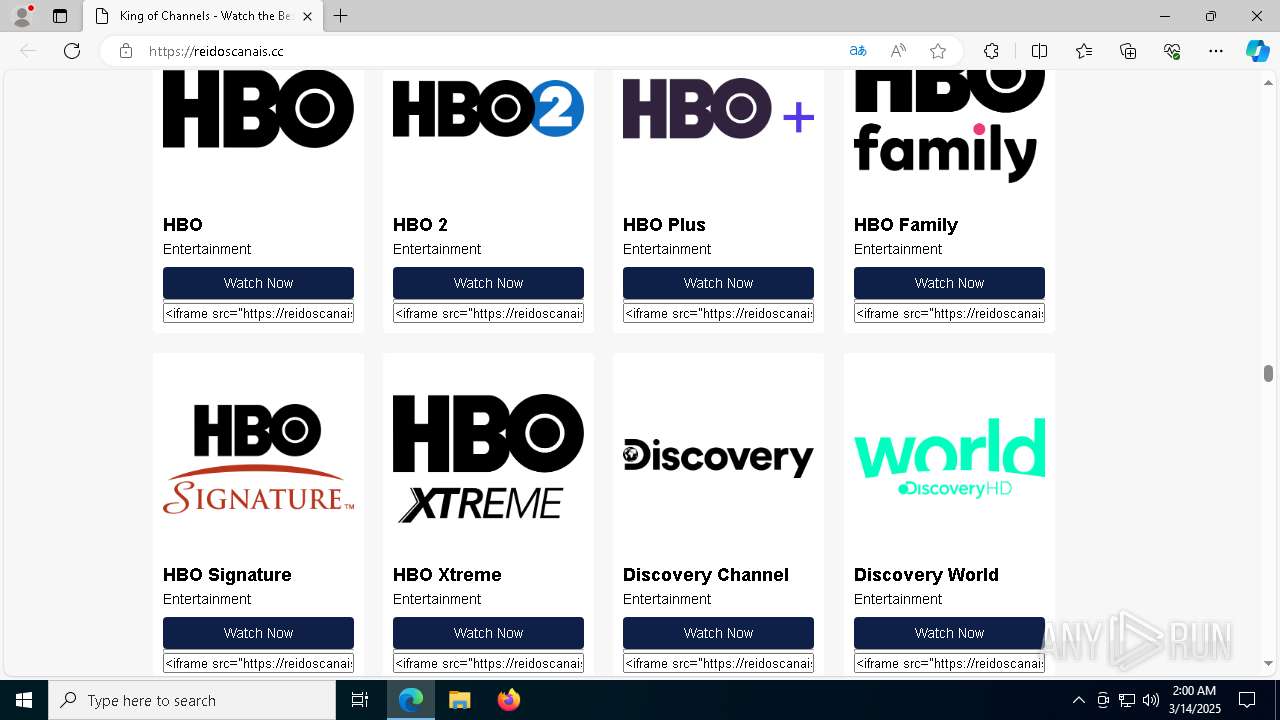Open the notification center icon

tap(1247, 700)
